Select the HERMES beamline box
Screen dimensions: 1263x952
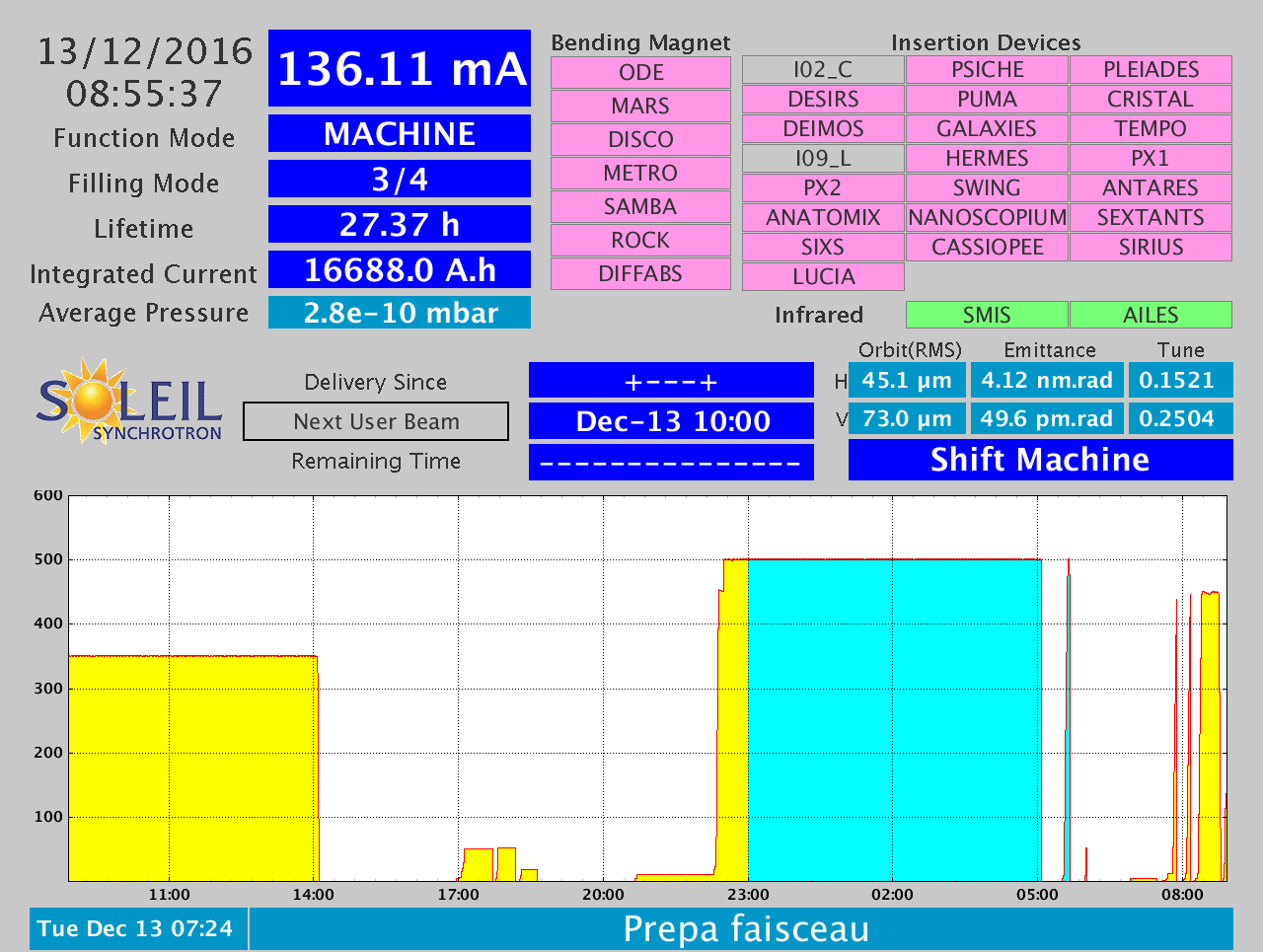987,158
